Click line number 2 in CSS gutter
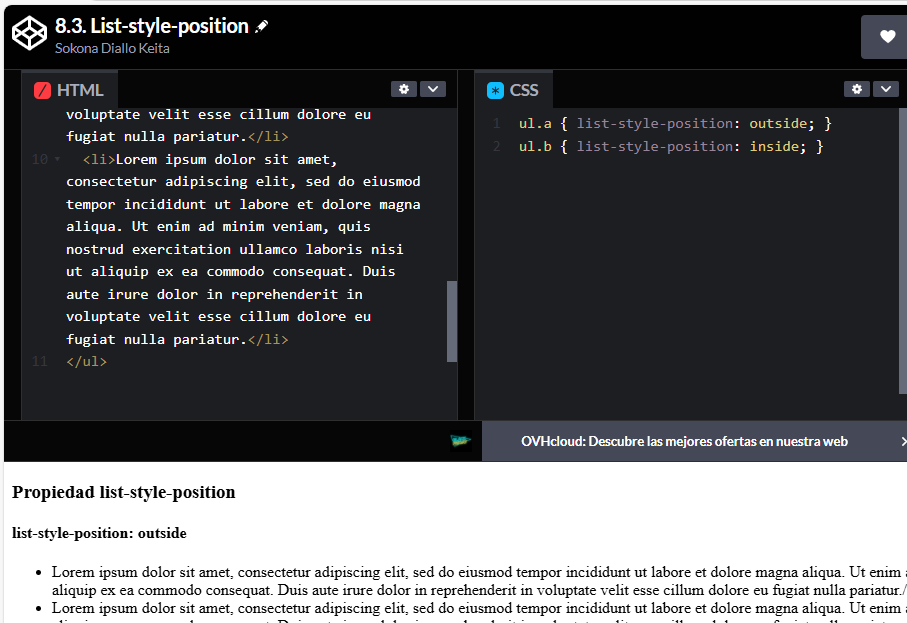Viewport: 907px width, 623px height. click(x=496, y=147)
